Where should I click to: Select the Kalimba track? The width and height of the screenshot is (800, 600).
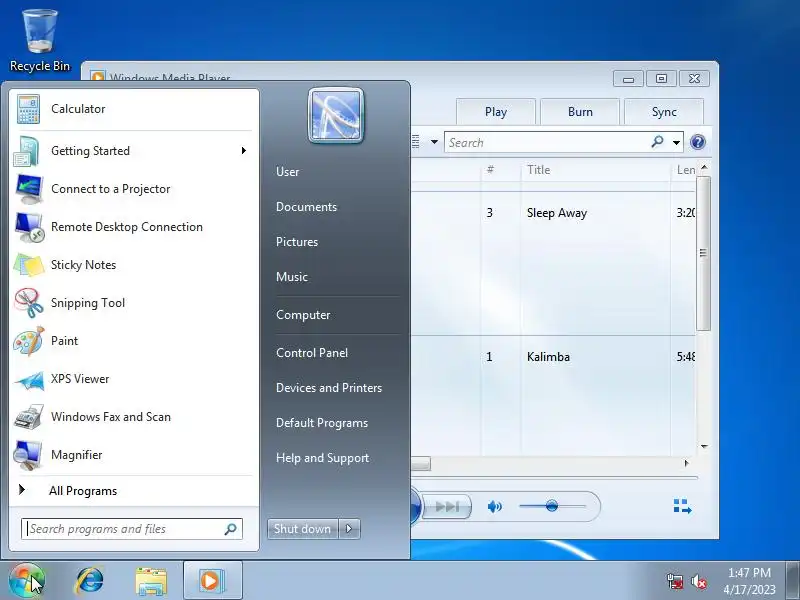(548, 357)
